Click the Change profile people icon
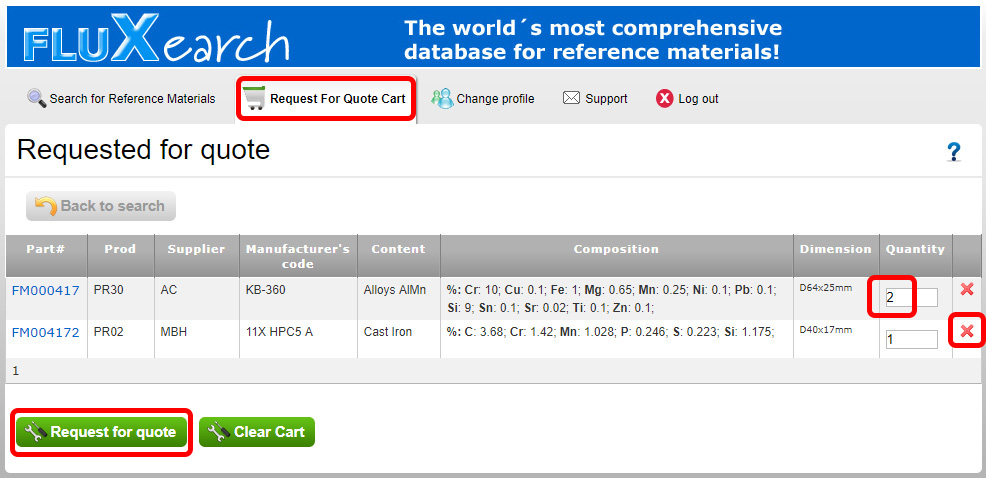Image resolution: width=986 pixels, height=478 pixels. [442, 98]
